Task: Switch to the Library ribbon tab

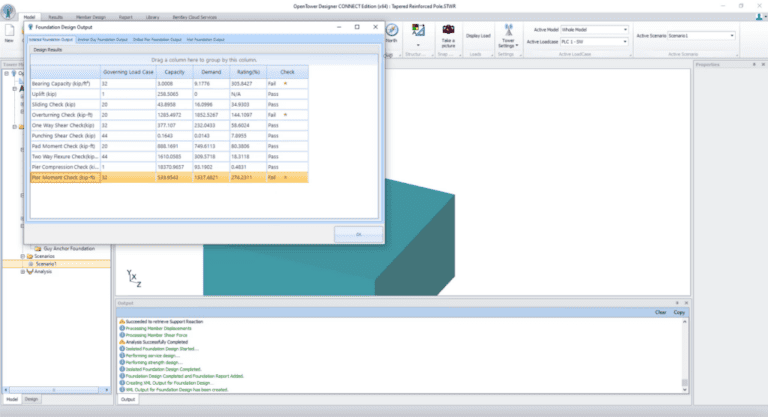Action: point(152,17)
